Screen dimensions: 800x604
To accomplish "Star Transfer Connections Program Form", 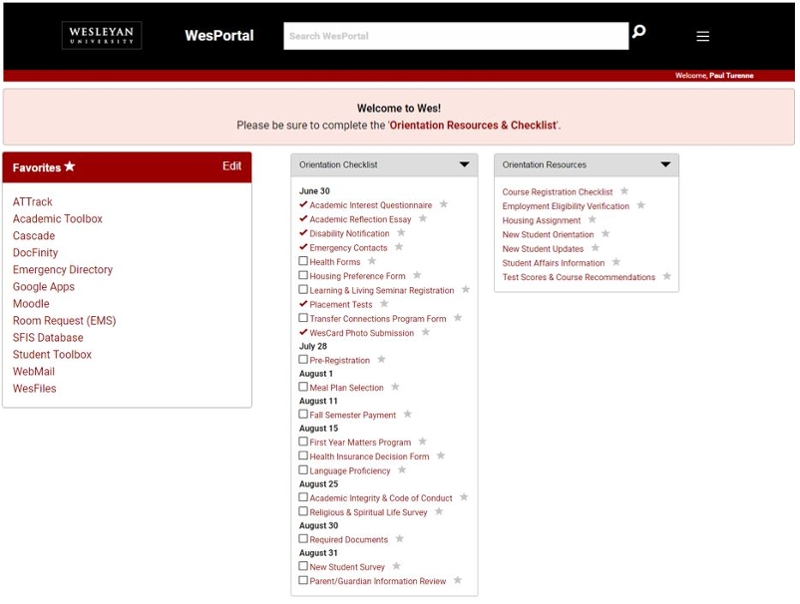I will [x=458, y=318].
